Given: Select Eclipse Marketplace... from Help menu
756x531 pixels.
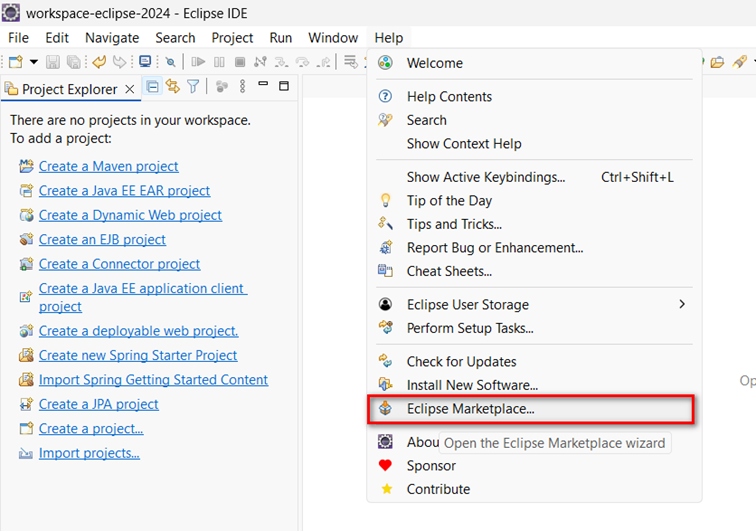Looking at the screenshot, I should click(470, 409).
